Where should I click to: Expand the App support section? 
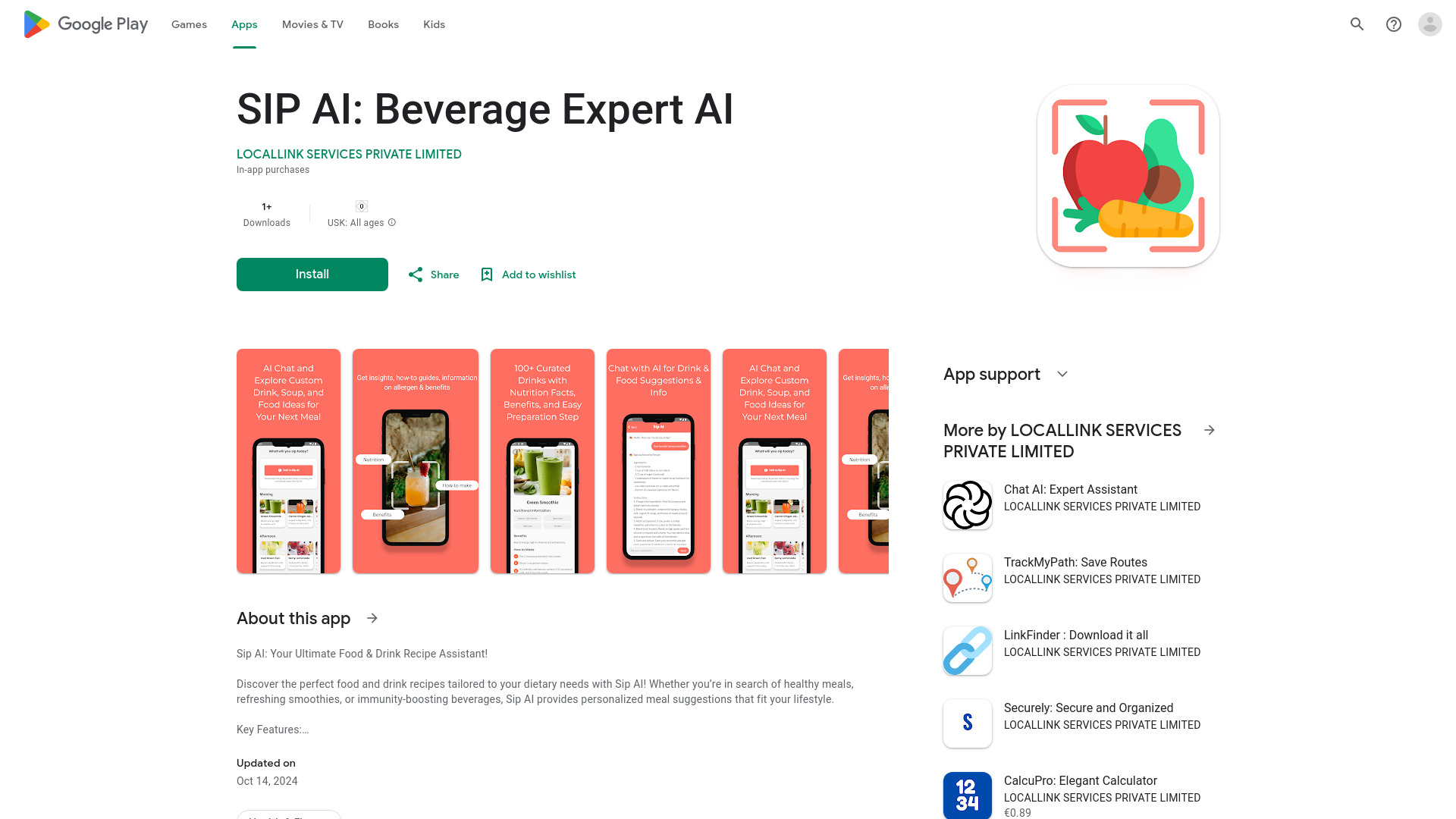[x=1063, y=374]
